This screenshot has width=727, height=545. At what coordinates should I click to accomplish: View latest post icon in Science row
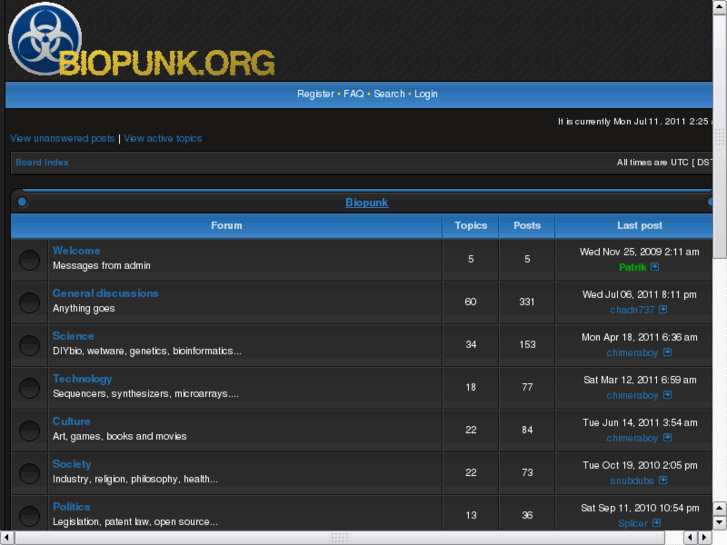(667, 352)
